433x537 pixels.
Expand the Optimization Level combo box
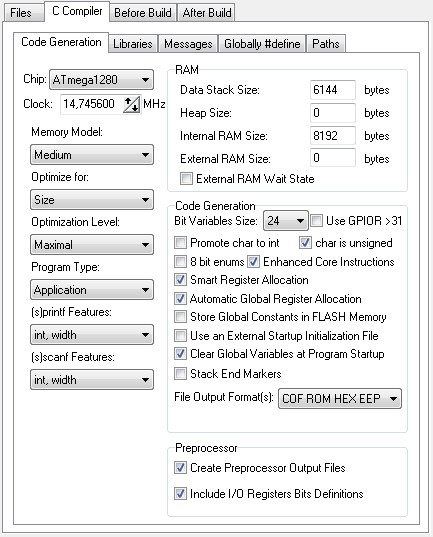coord(92,245)
